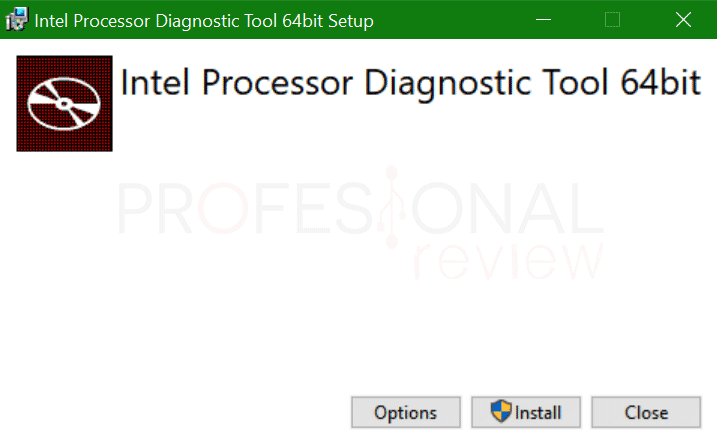The image size is (717, 444).
Task: Minimize the Setup window
Action: (543, 20)
